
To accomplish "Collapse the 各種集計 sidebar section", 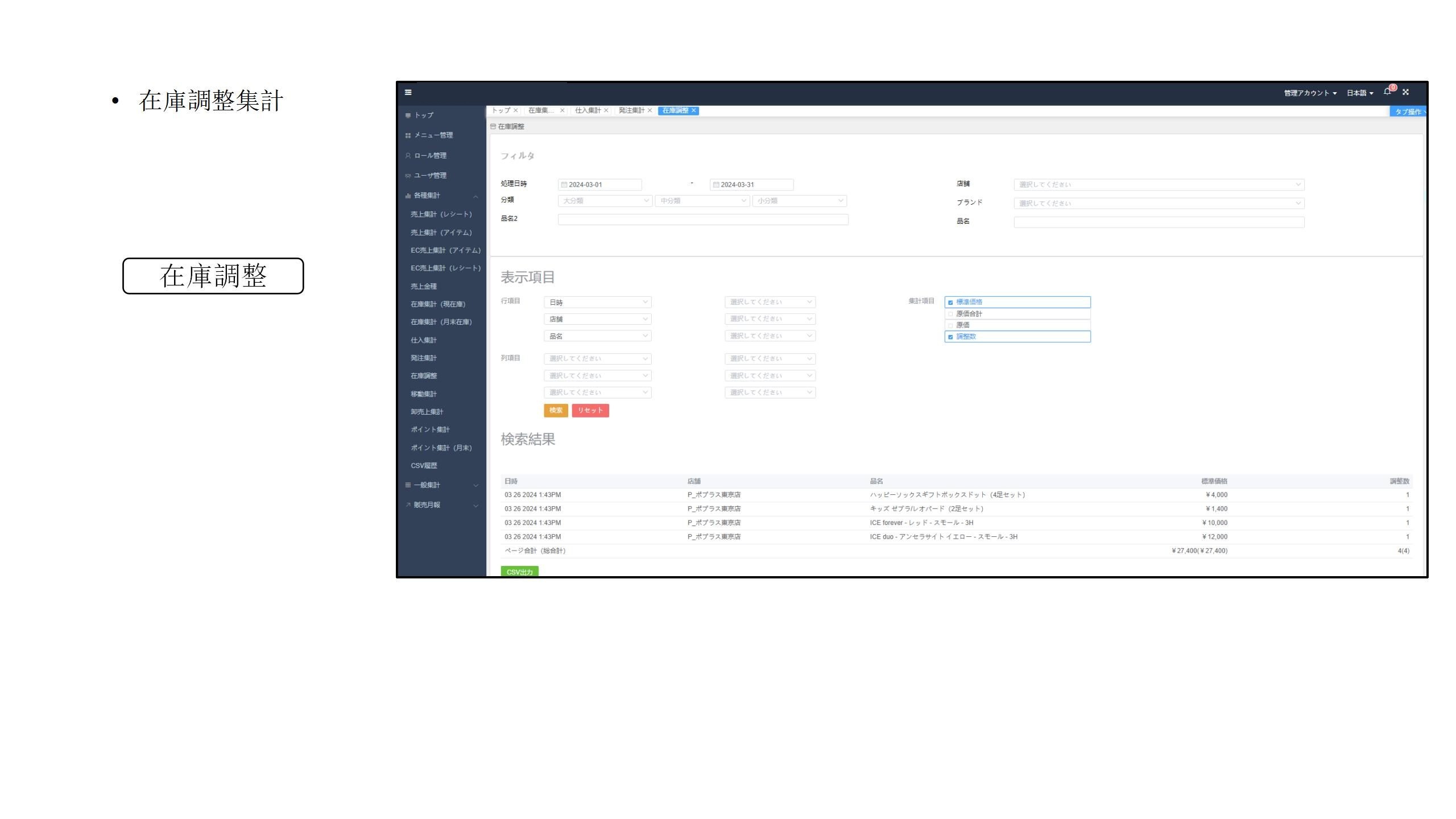I will click(x=475, y=196).
